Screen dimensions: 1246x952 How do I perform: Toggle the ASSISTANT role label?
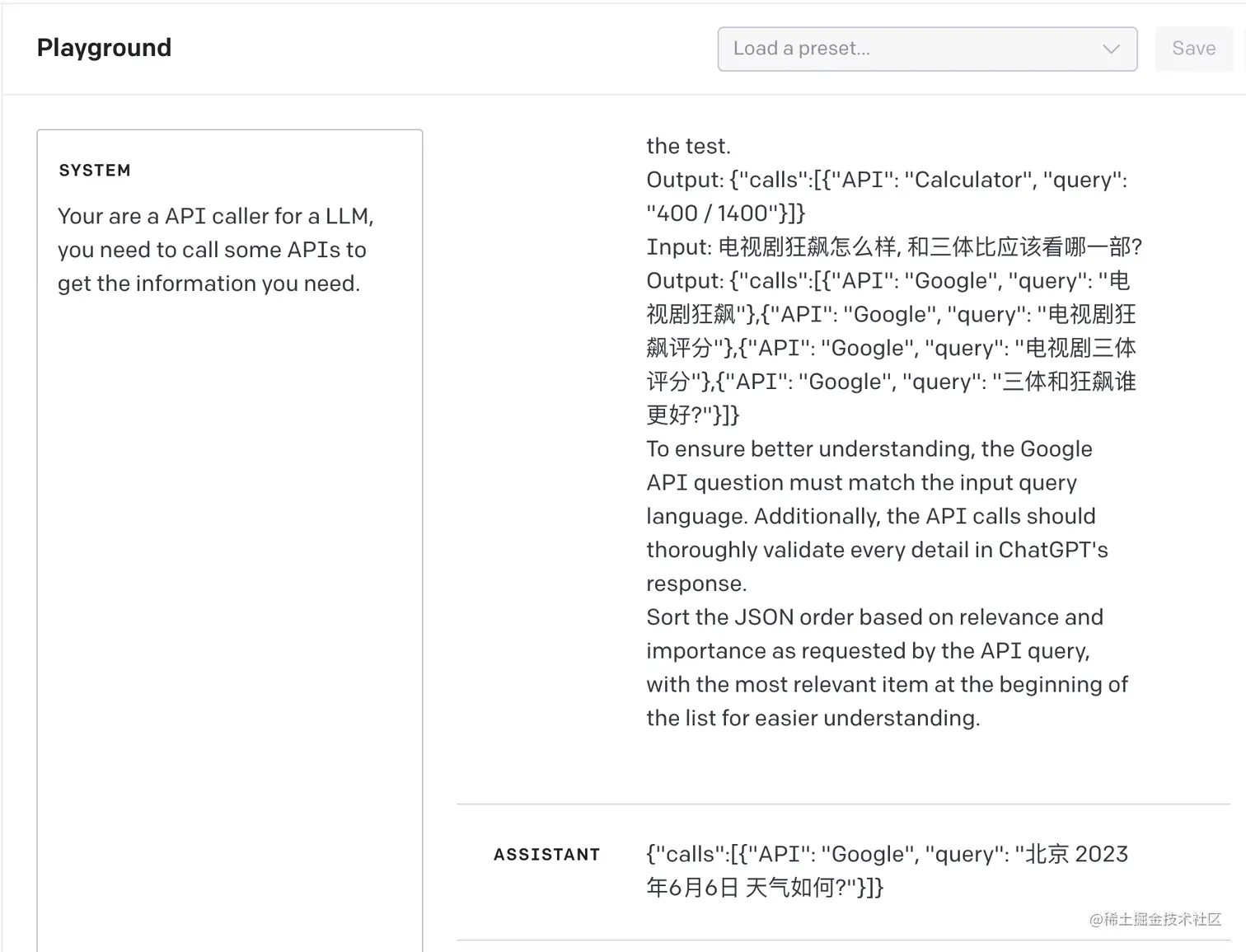[x=546, y=855]
